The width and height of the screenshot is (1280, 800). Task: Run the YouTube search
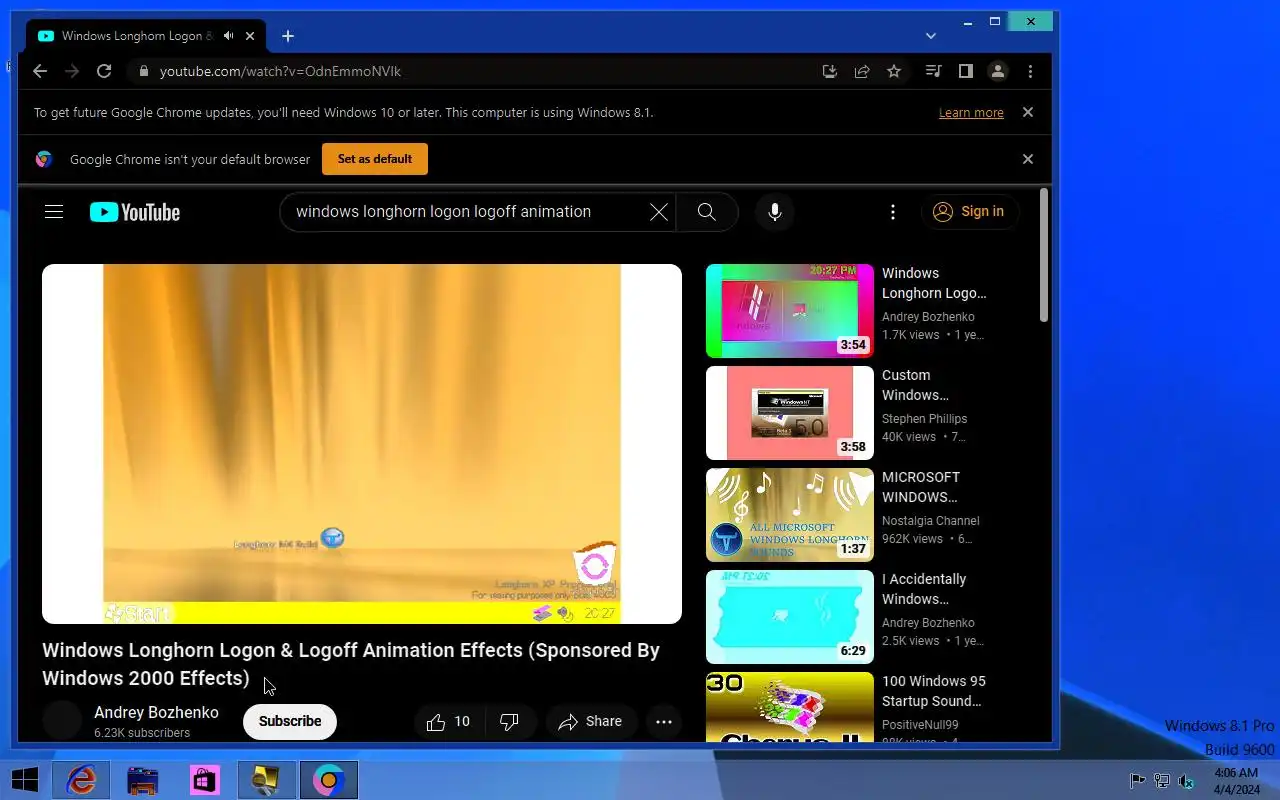coord(707,212)
